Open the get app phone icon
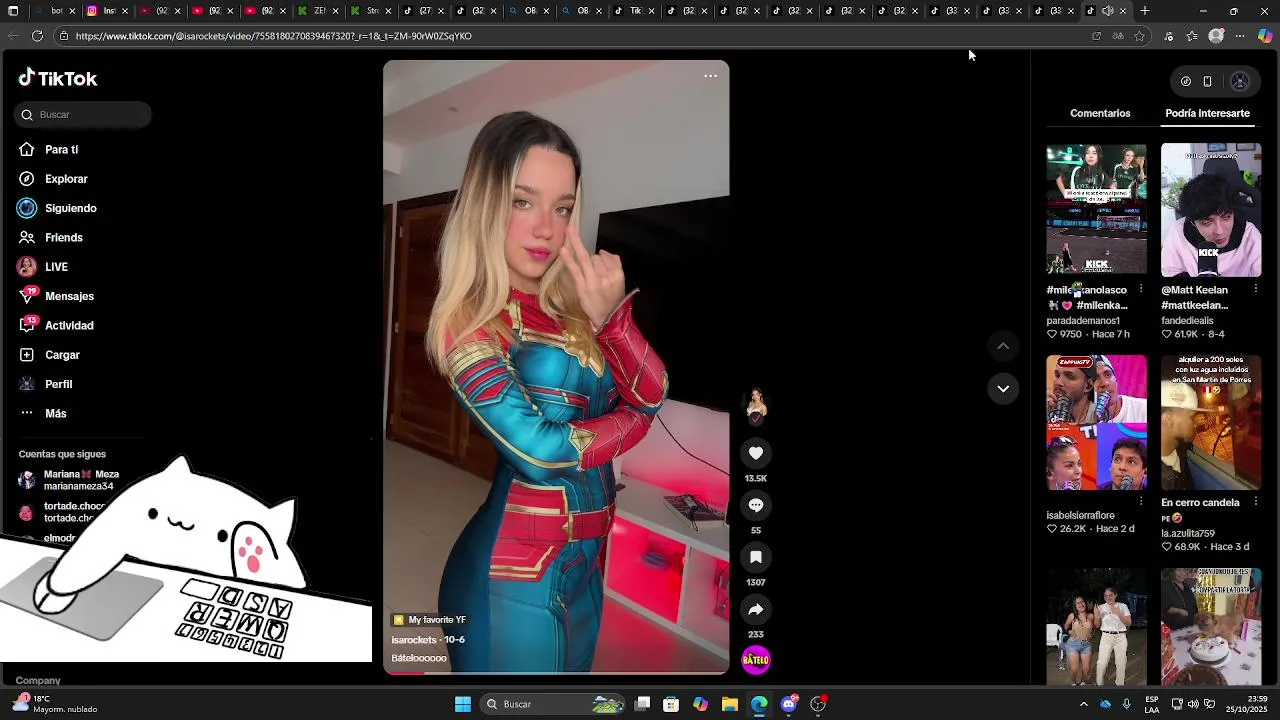 pyautogui.click(x=1207, y=82)
